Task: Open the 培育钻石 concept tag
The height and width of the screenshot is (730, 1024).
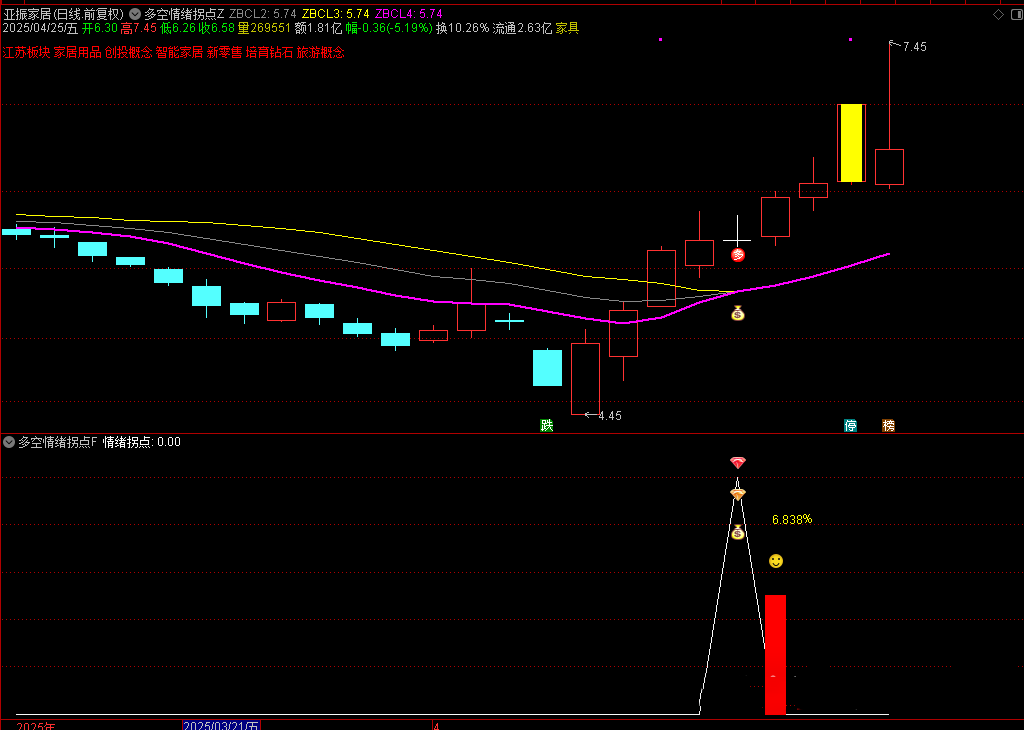Action: click(269, 52)
